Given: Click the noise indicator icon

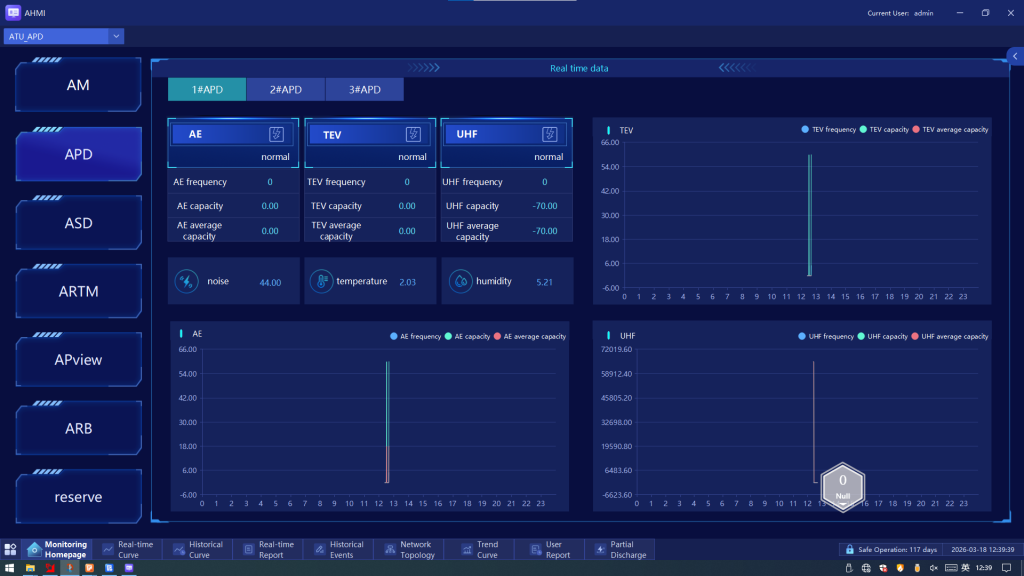Looking at the screenshot, I should [x=185, y=282].
